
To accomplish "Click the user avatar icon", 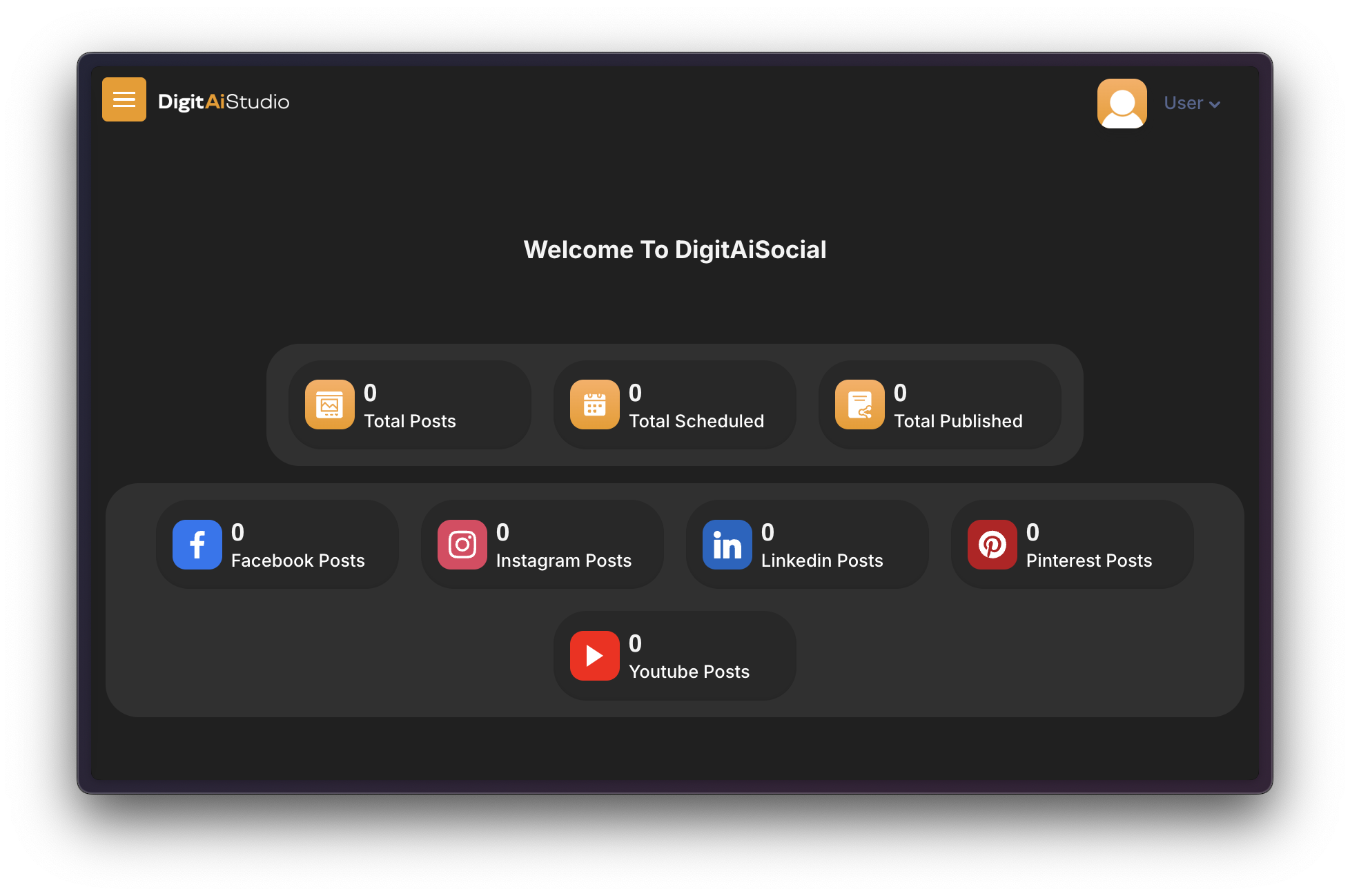I will click(x=1122, y=104).
